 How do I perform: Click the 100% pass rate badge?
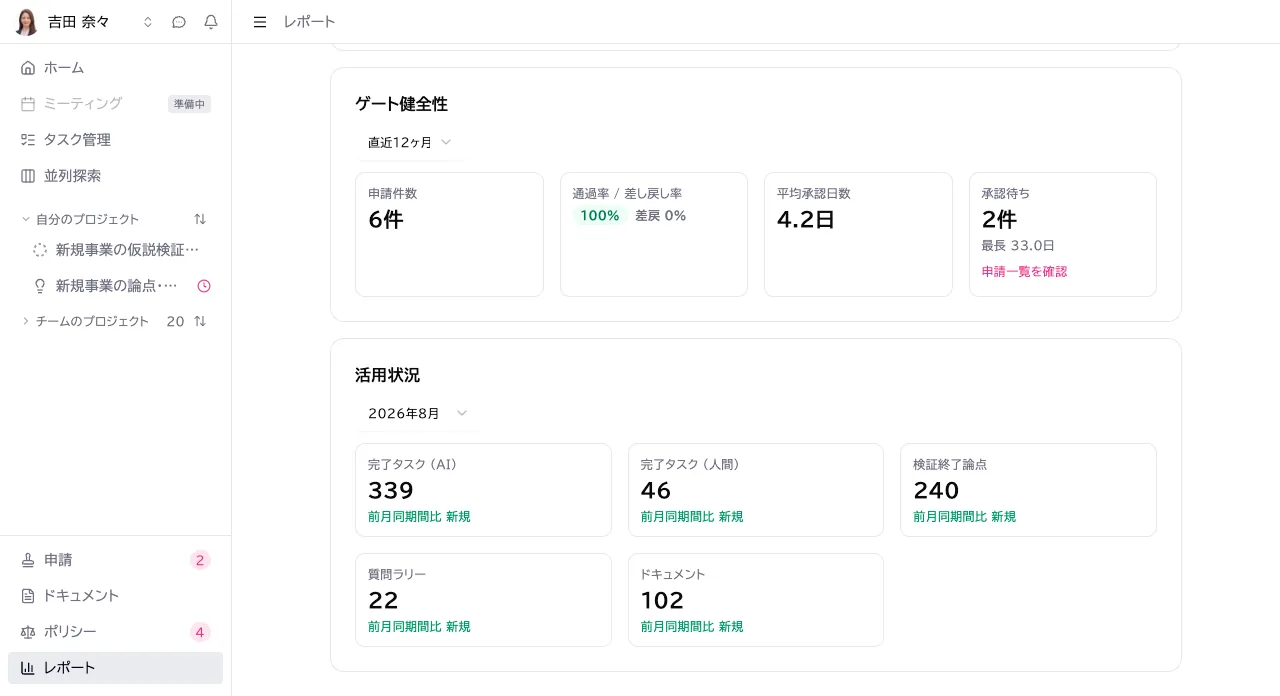(x=600, y=216)
